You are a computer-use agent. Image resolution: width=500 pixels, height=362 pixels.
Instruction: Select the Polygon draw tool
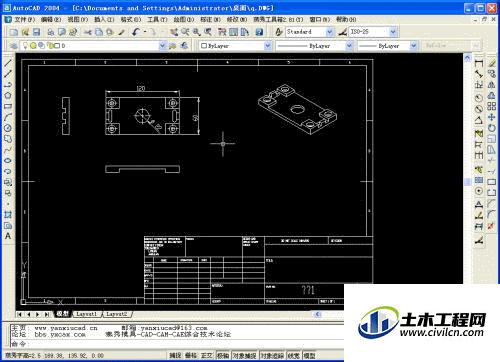(8, 95)
